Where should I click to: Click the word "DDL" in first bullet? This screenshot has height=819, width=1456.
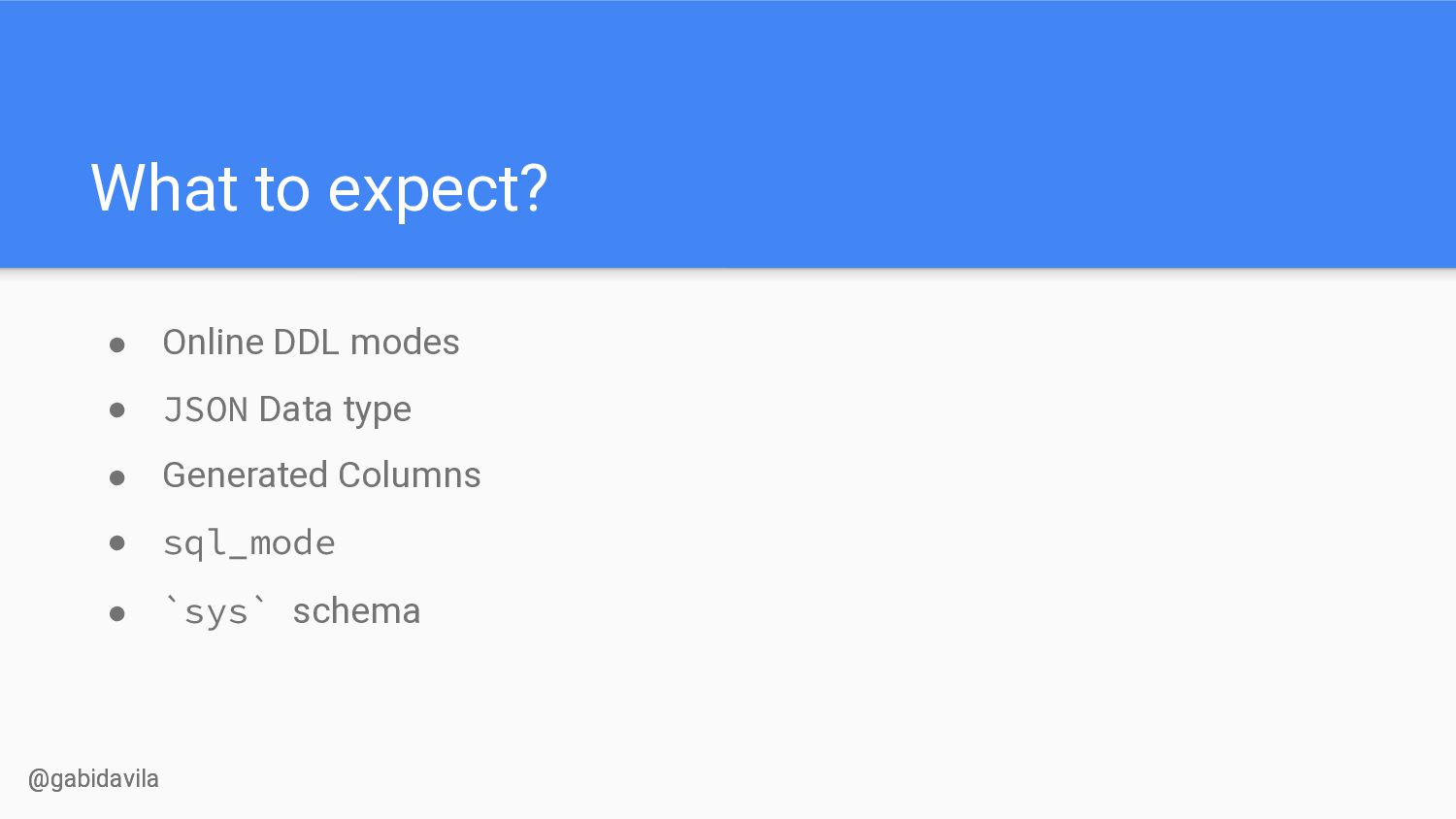(306, 343)
